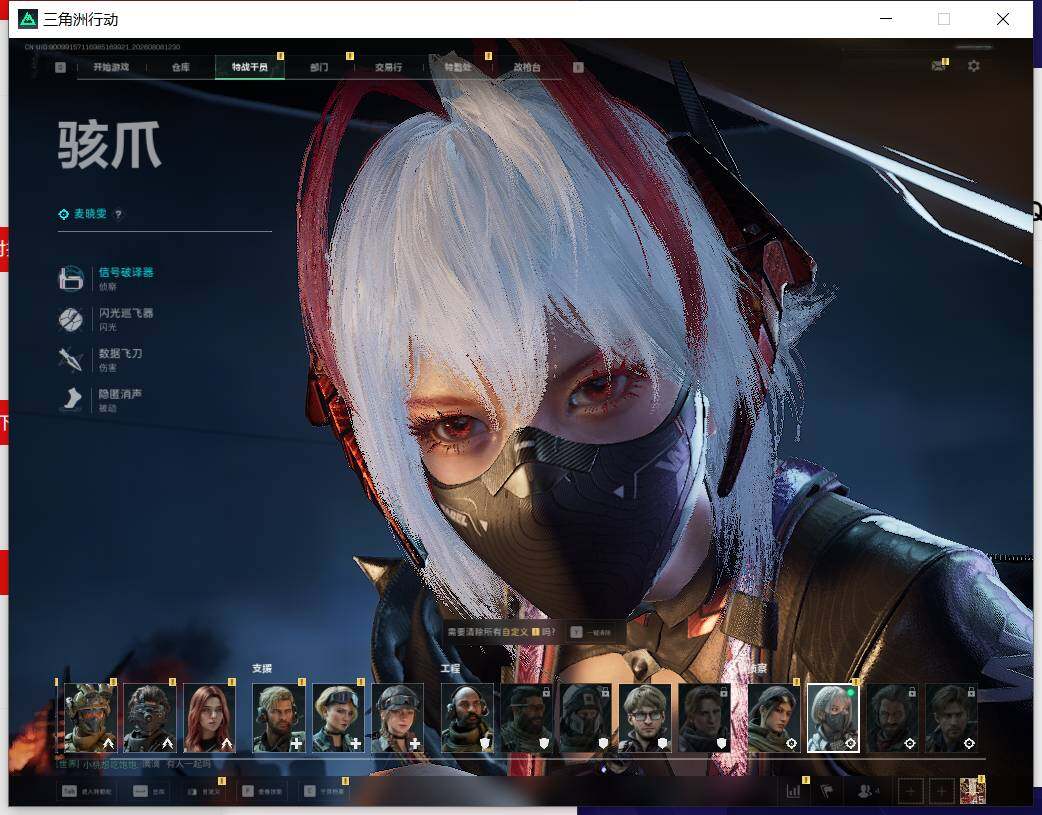Select the 闪光巡飞器 skill icon
Image resolution: width=1042 pixels, height=815 pixels.
pos(71,319)
